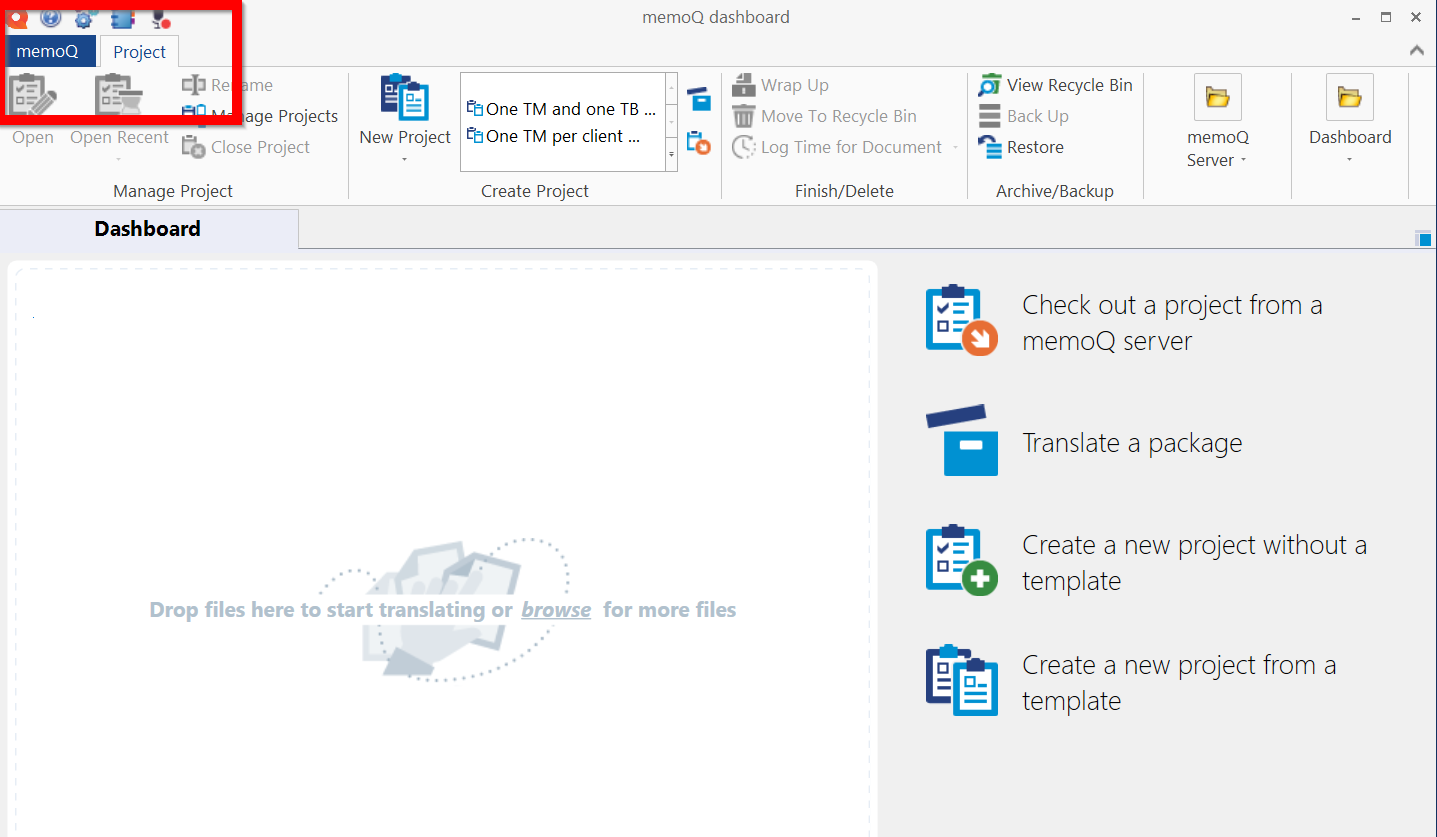Choose 'One TM and one TB' template
The height and width of the screenshot is (837, 1437).
[562, 109]
